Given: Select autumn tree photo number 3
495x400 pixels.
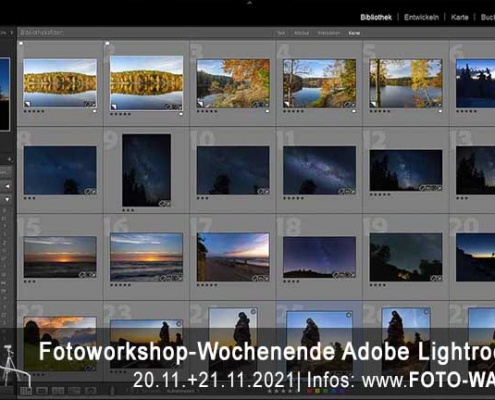Looking at the screenshot, I should [233, 83].
